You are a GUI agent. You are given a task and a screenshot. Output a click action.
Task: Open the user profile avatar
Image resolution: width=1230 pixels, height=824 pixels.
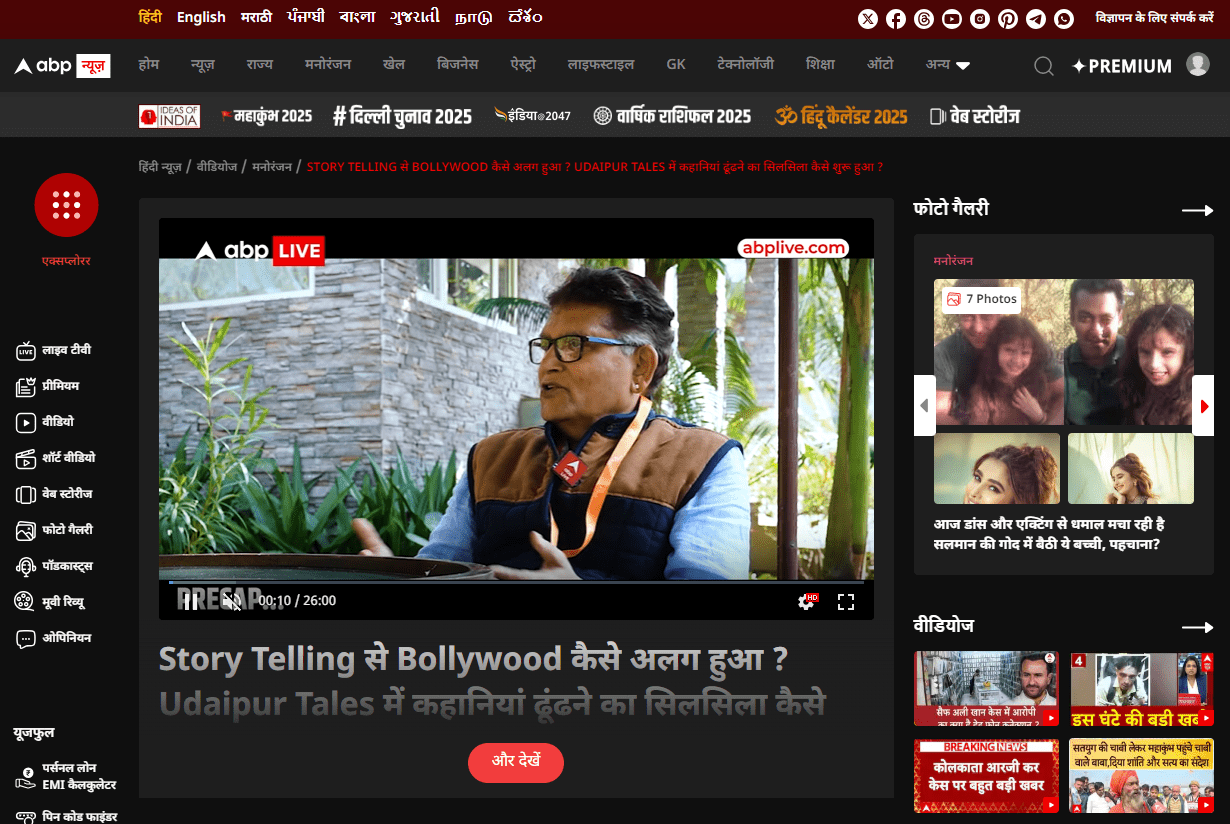coord(1198,64)
